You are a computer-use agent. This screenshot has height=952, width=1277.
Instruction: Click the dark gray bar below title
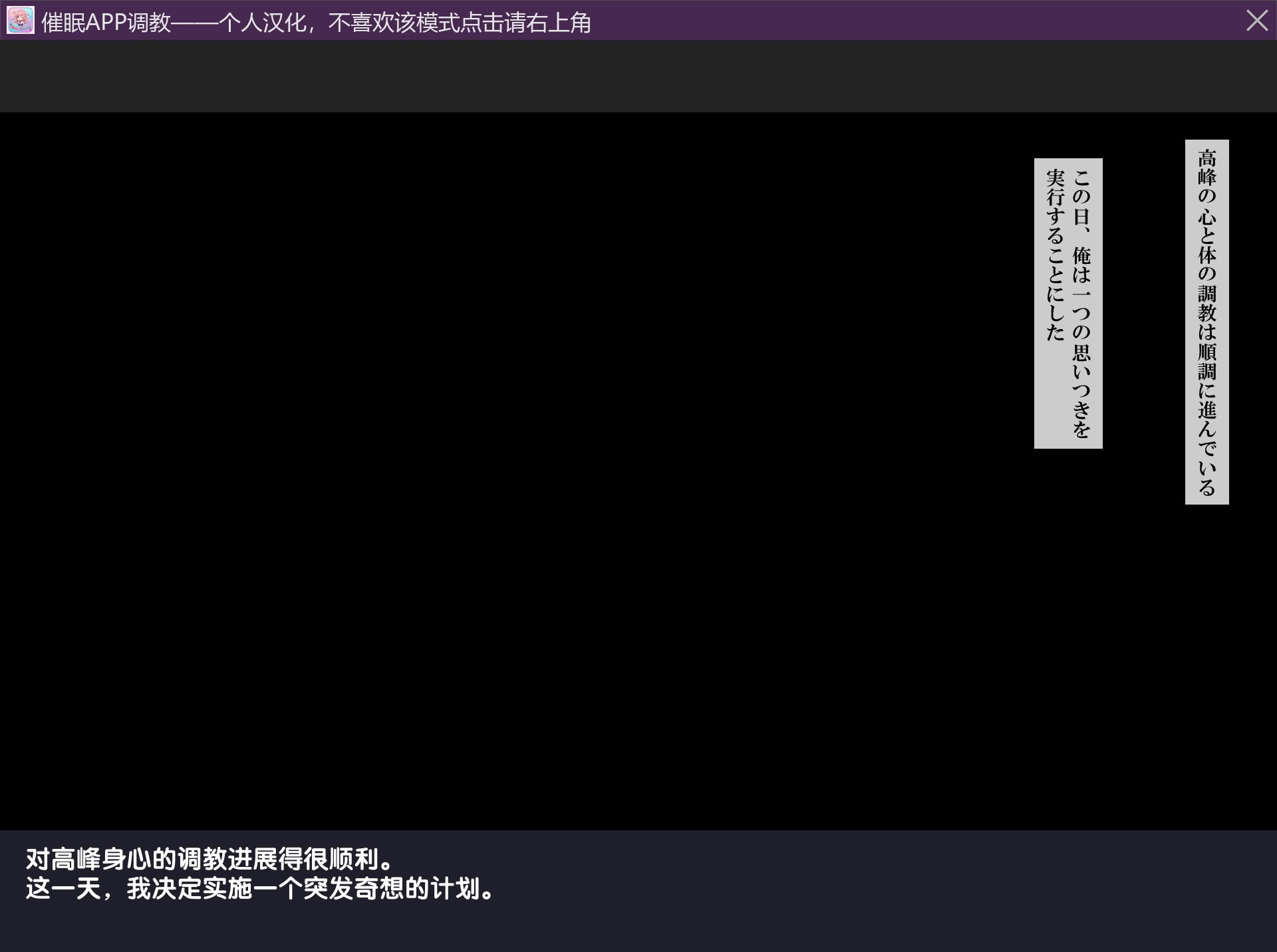point(638,76)
